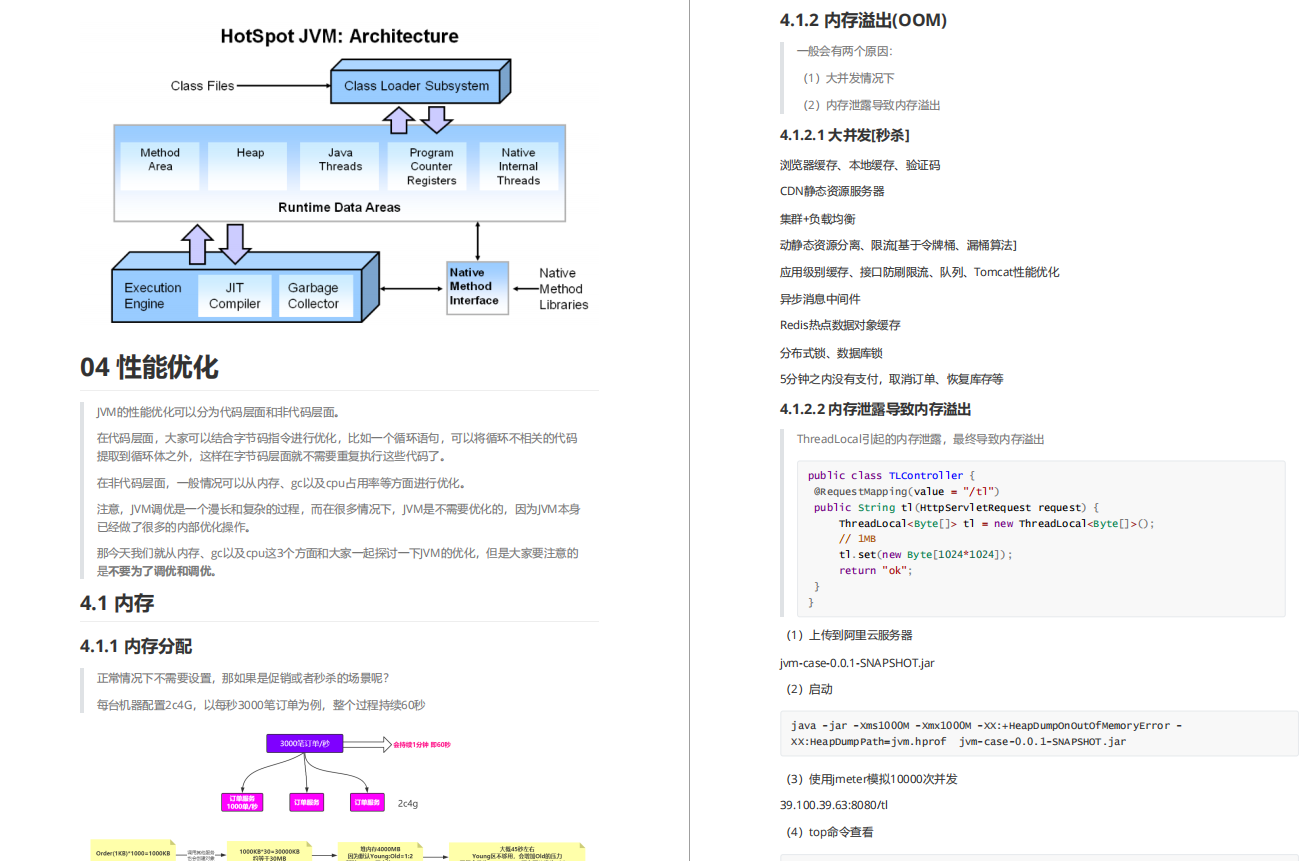Click the heading 04 性能优化
Screen dimensions: 1311x861
pos(148,367)
